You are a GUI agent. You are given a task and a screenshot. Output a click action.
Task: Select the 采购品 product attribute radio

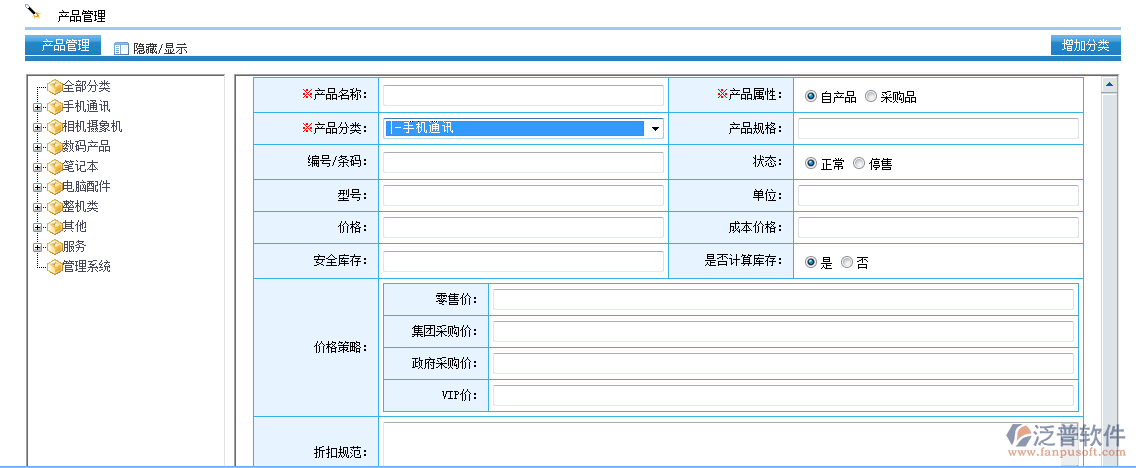(871, 97)
